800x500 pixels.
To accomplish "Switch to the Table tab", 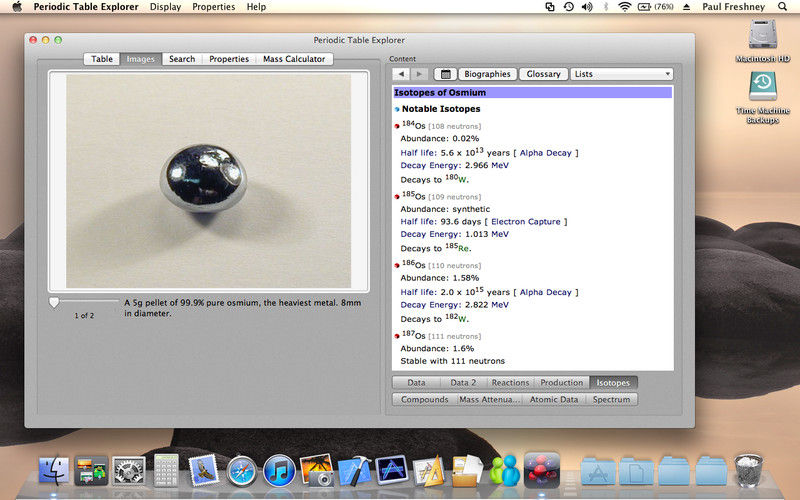I will point(102,59).
